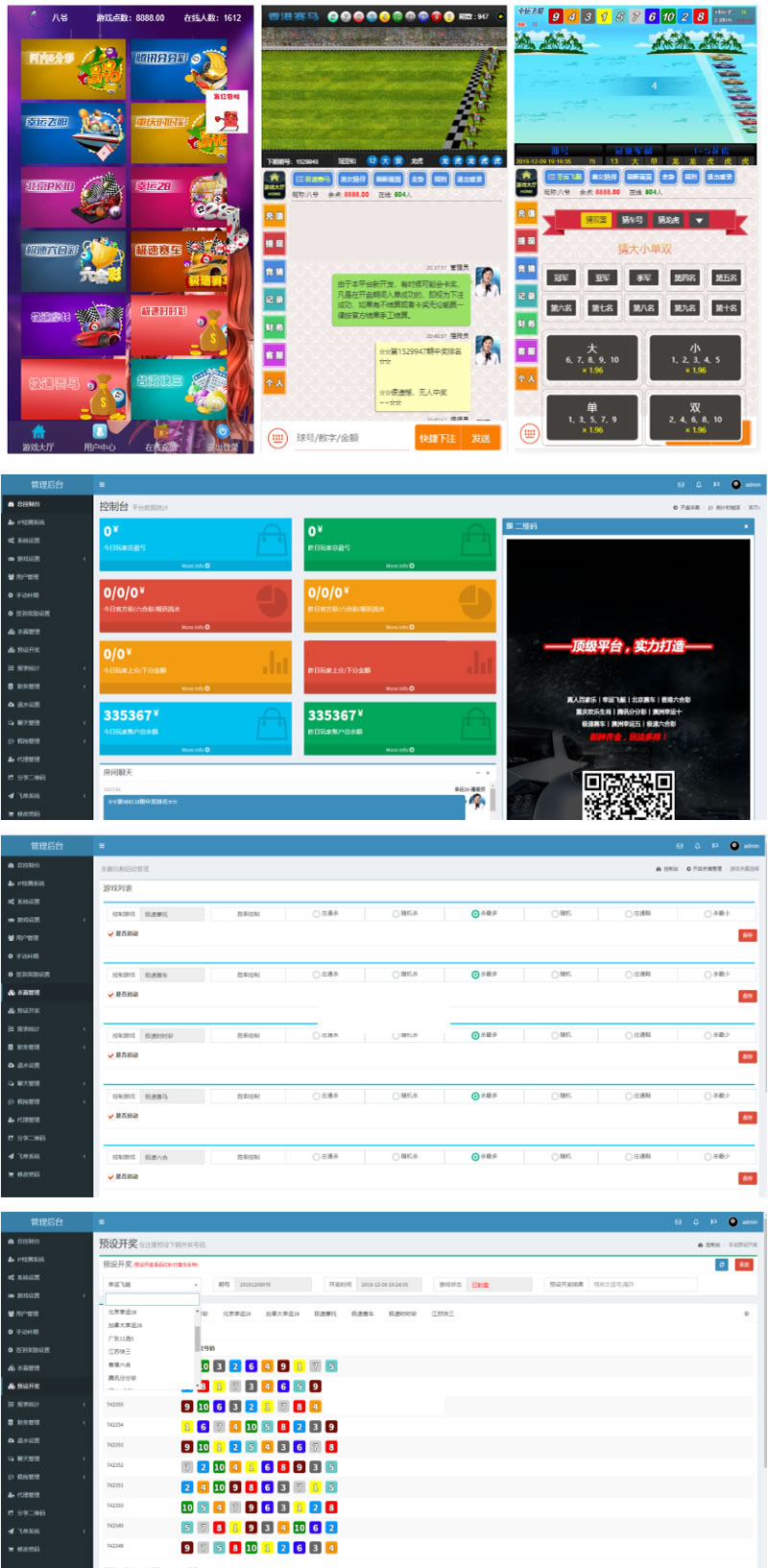Viewport: 768px width, 1568px height.
Task: Choose 江苏快三 from the open dropdown list
Action: [120, 1351]
